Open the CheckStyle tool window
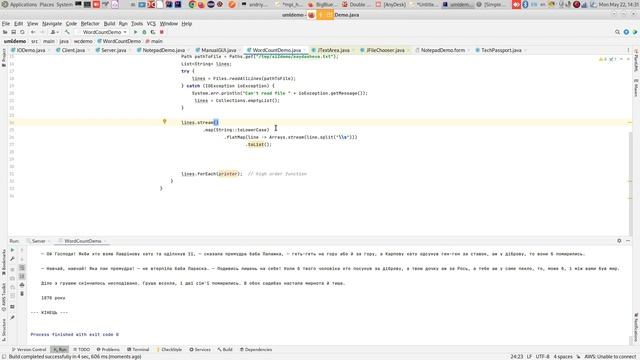The image size is (640, 360). click(169, 349)
